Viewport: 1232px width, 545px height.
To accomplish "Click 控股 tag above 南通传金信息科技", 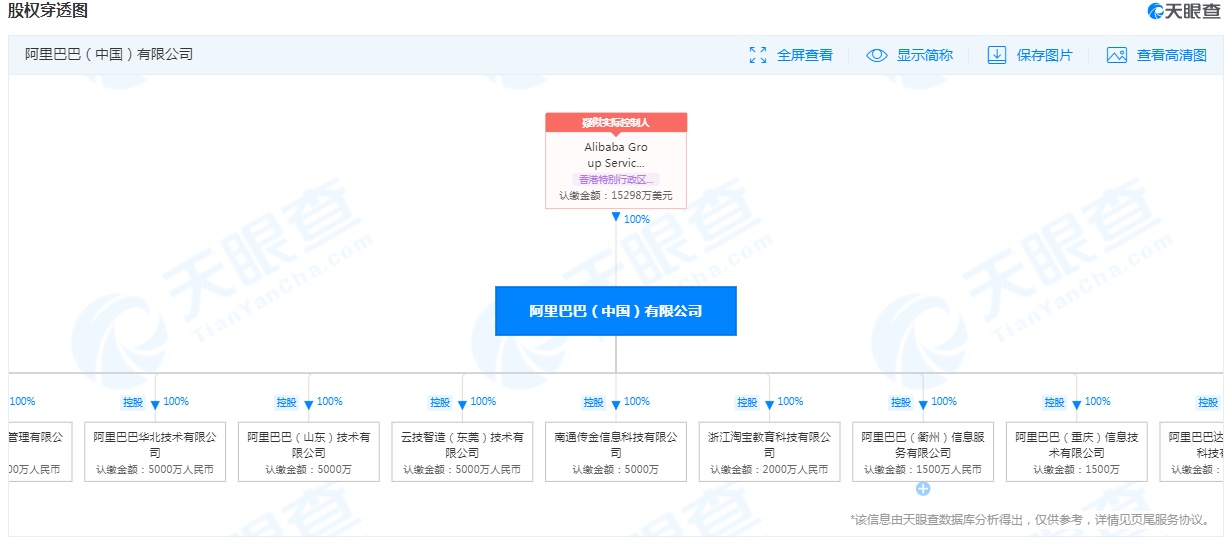I will tap(594, 402).
